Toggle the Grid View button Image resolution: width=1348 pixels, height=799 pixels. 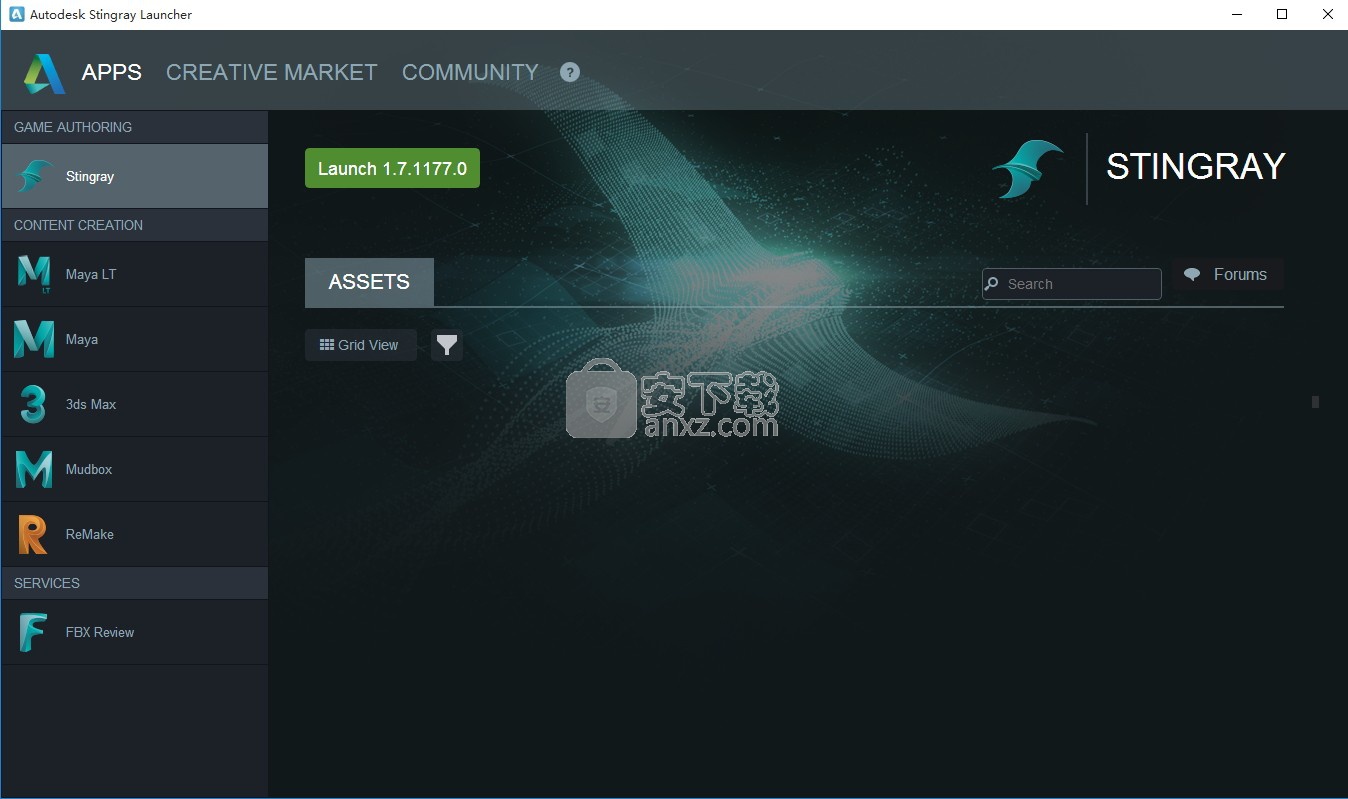[361, 345]
